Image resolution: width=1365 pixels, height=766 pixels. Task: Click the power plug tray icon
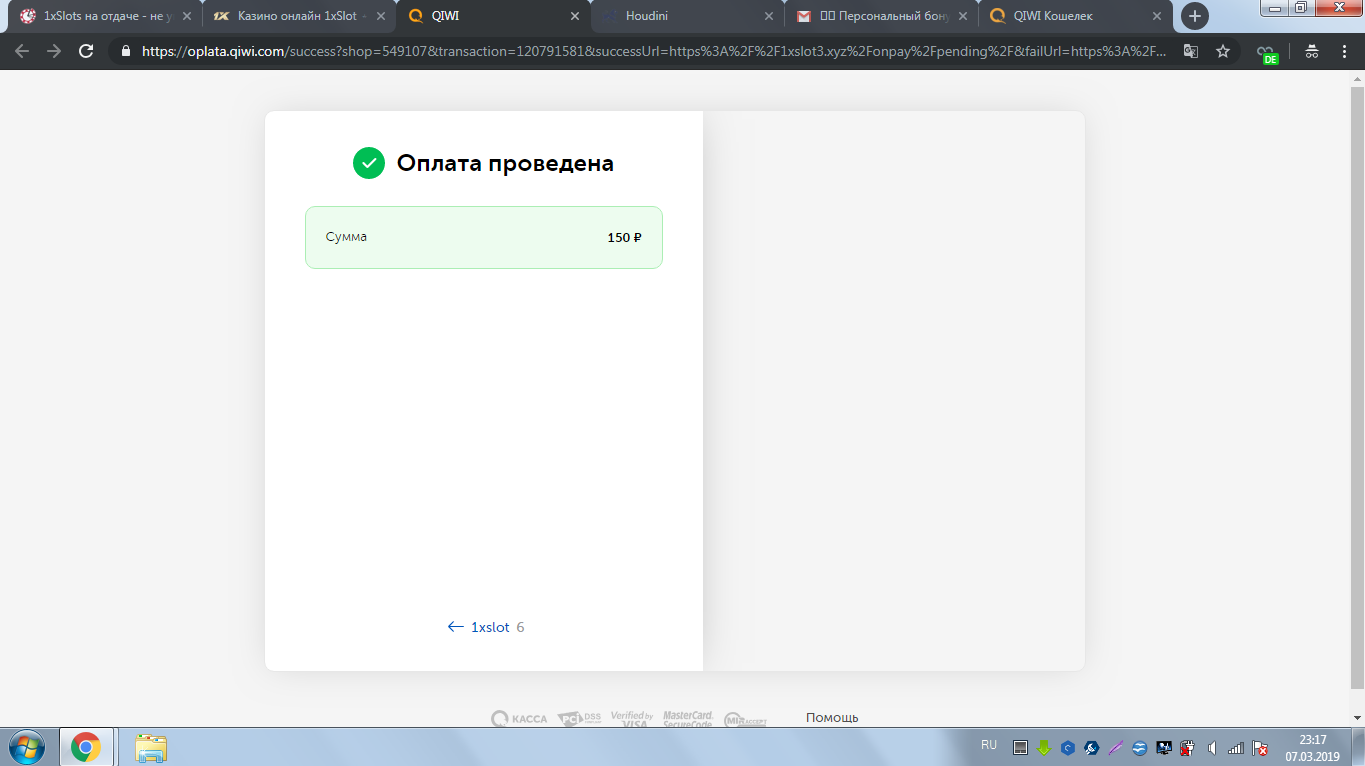[x=1188, y=747]
